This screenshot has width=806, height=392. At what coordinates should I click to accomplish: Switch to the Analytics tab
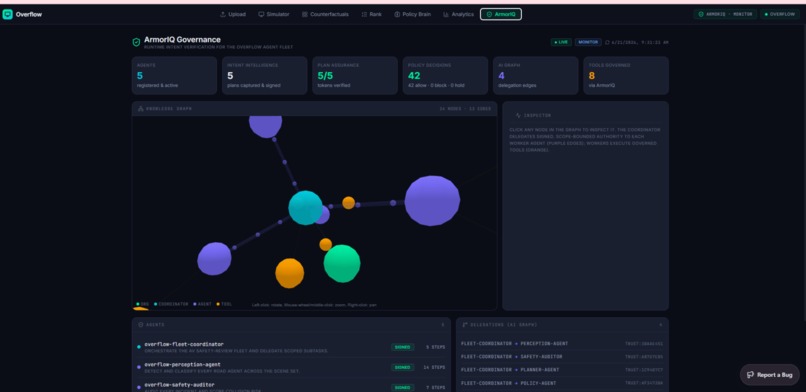(x=459, y=14)
